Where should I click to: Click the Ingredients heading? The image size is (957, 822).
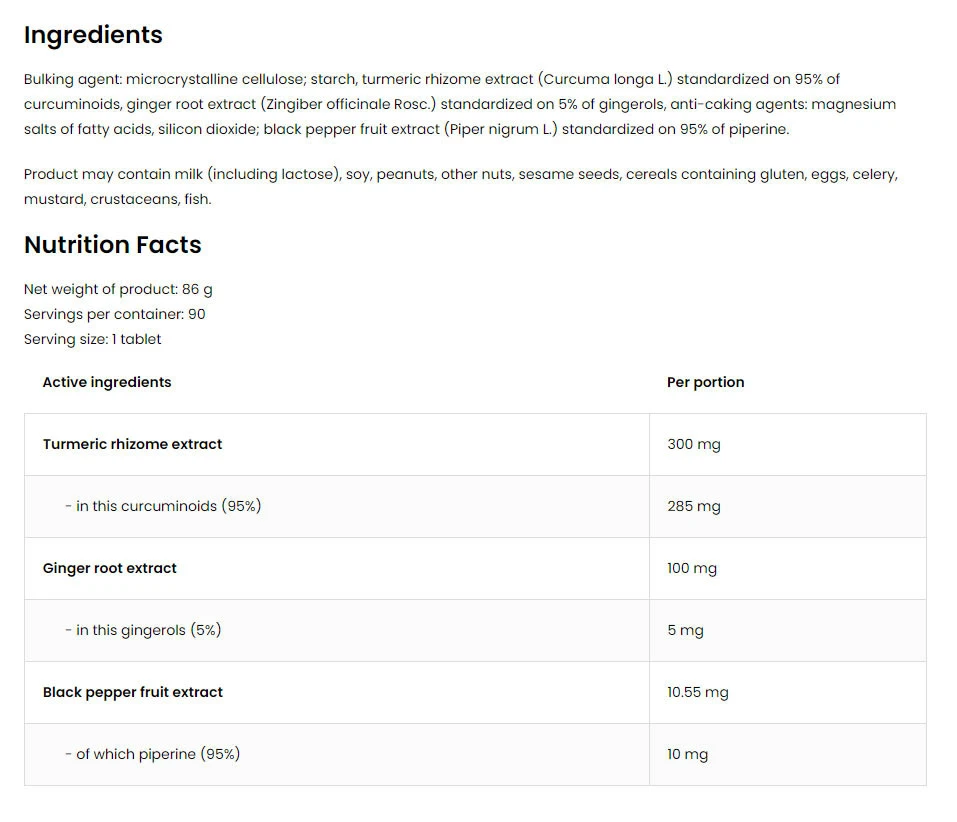point(93,35)
